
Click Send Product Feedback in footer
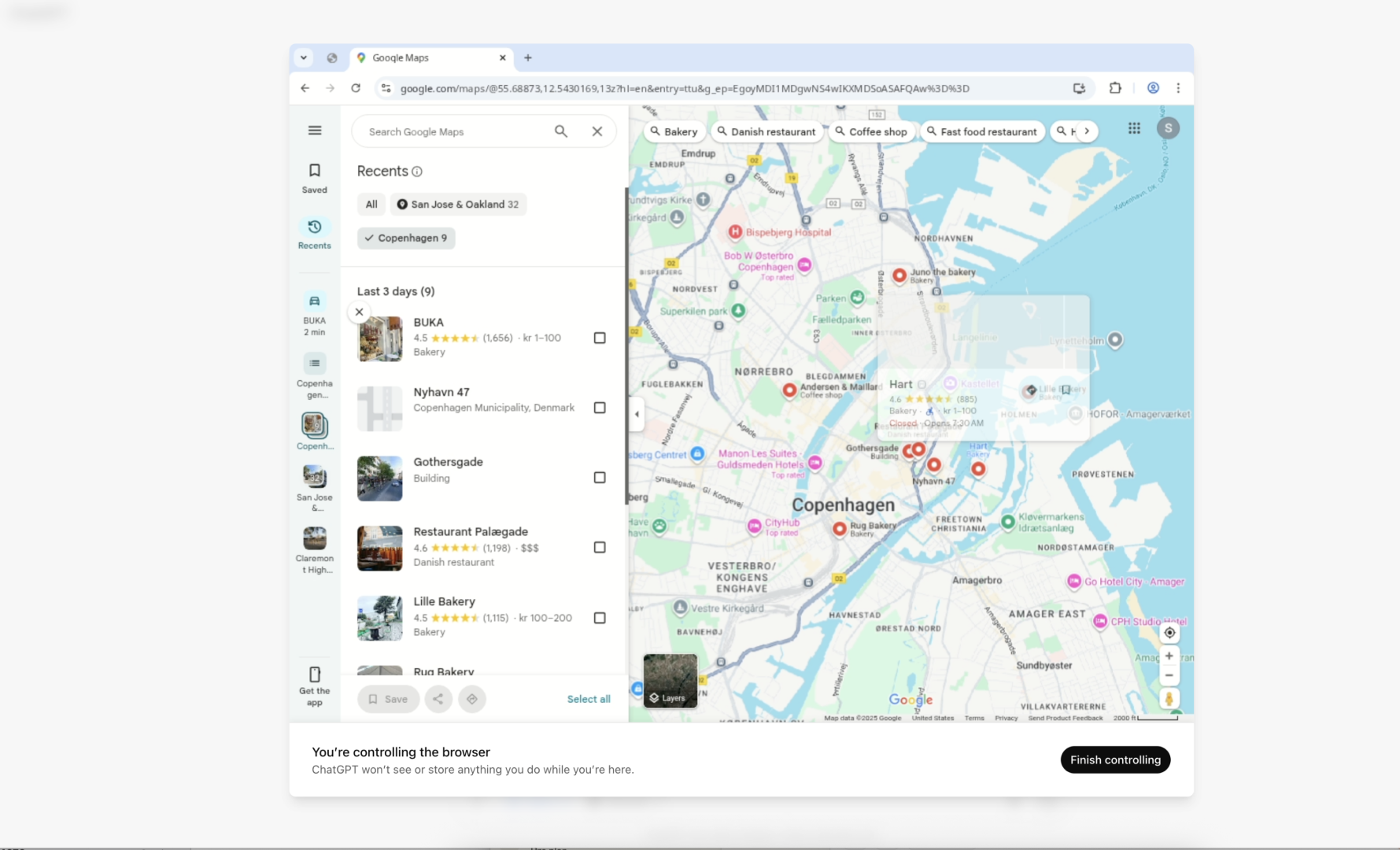1066,718
